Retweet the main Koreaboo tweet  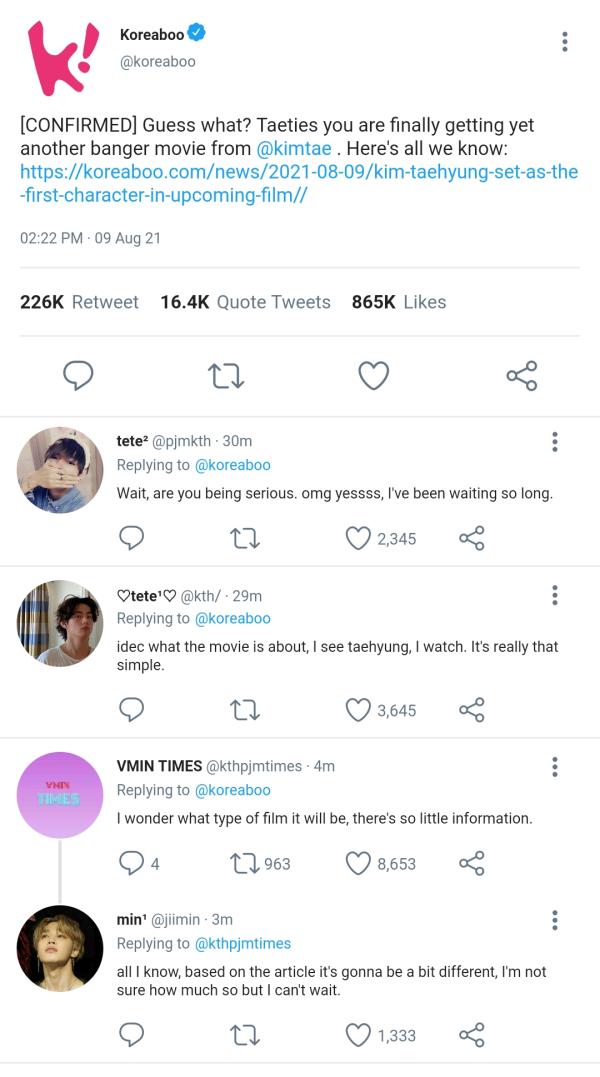click(x=226, y=376)
